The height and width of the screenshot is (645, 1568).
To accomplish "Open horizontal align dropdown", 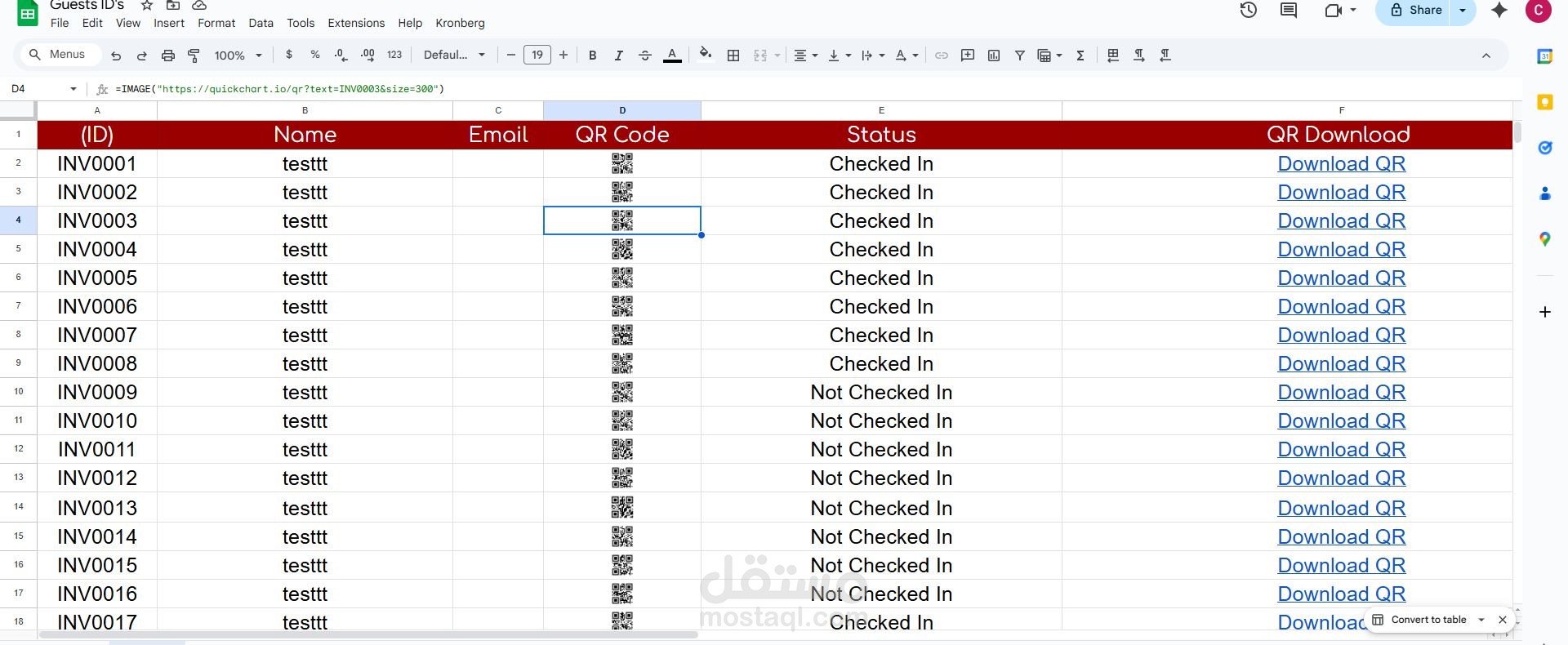I will pos(805,55).
